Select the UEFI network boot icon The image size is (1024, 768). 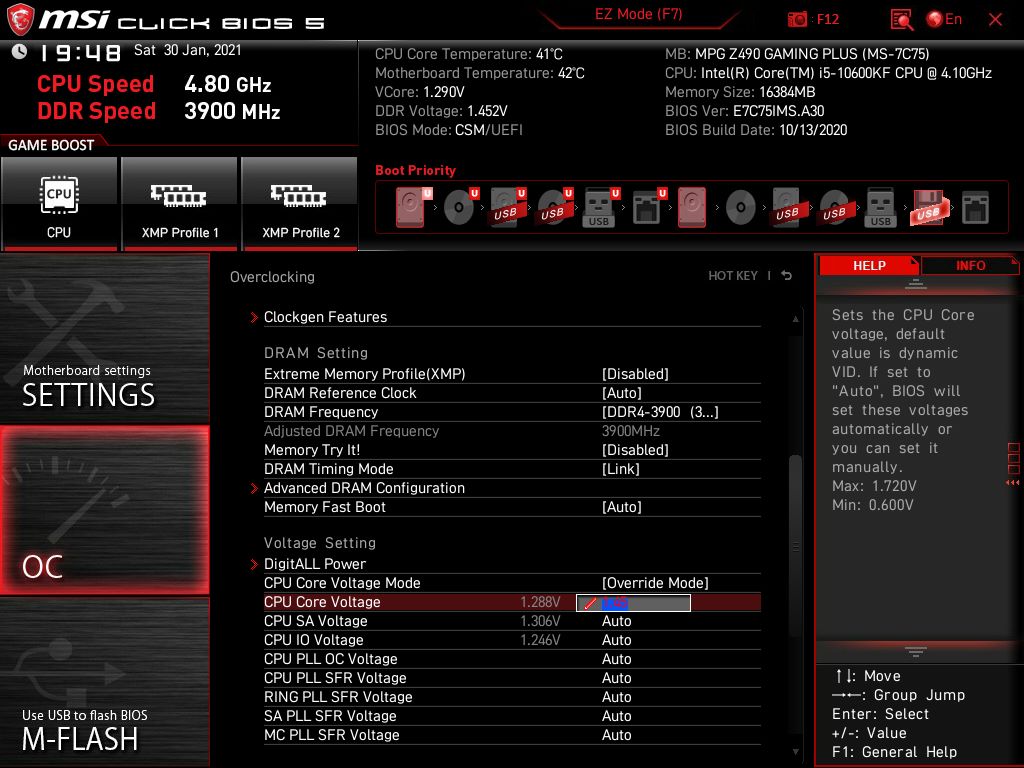tap(649, 208)
